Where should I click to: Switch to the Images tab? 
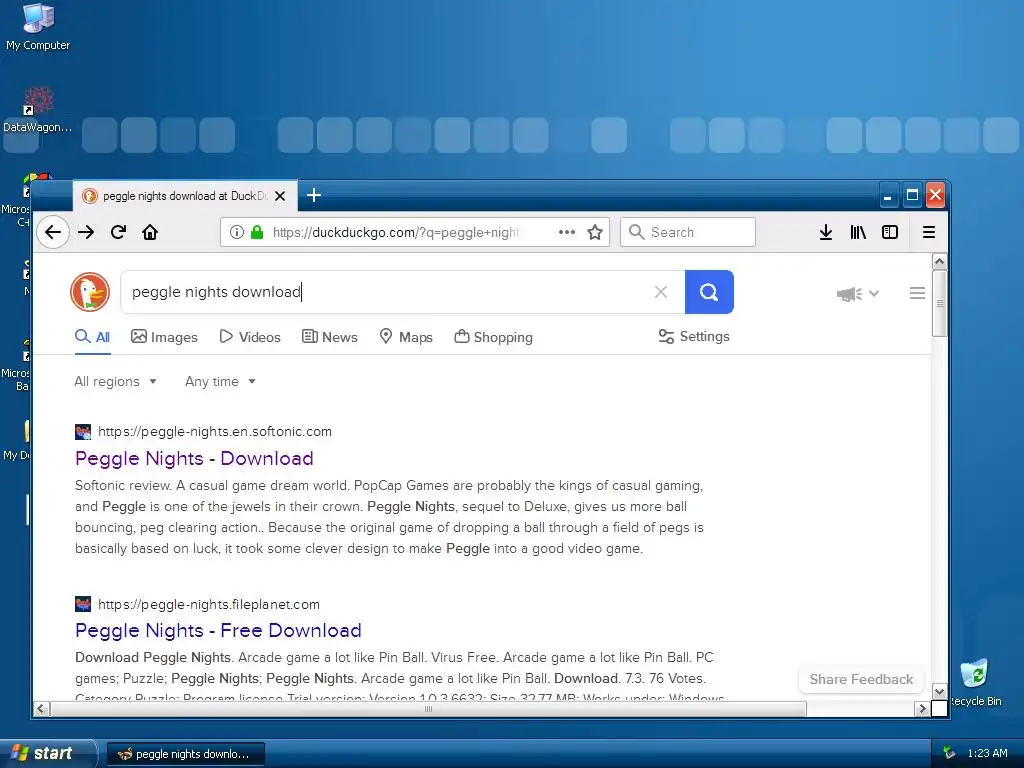pos(165,337)
